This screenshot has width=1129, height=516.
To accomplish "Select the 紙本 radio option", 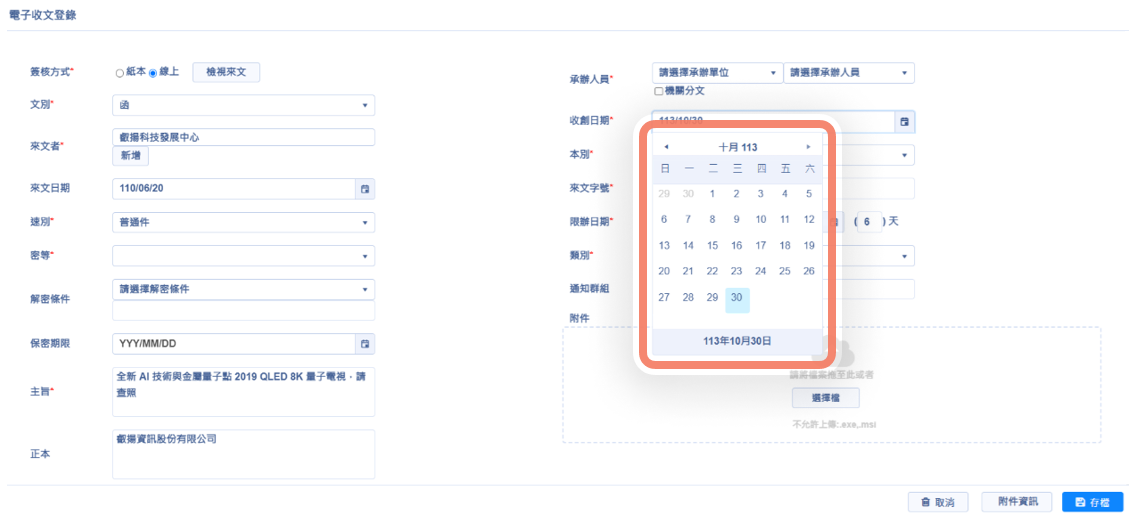I will 120,73.
